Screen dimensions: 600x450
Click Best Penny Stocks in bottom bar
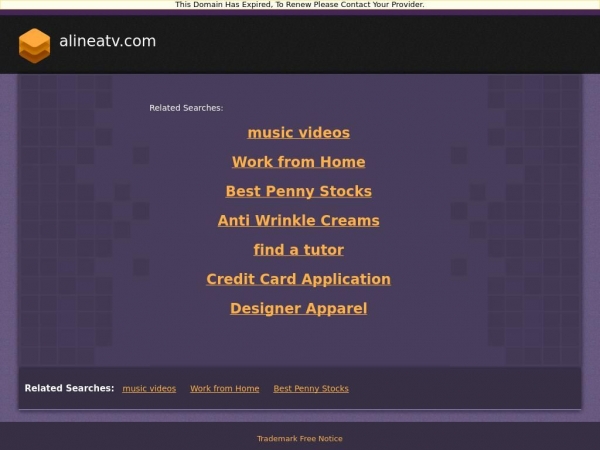(311, 388)
